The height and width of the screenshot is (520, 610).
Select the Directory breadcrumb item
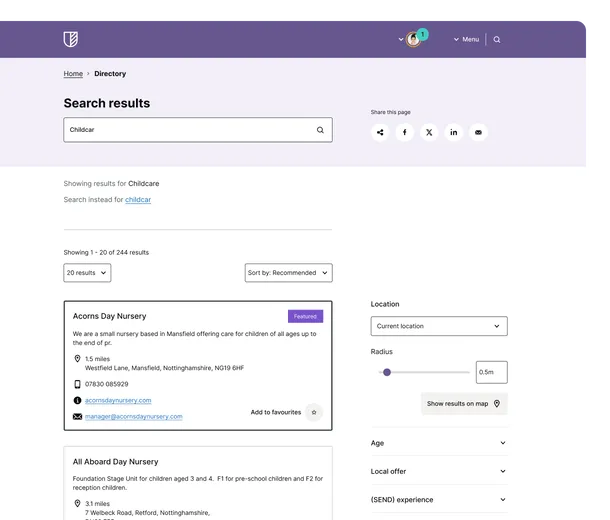pos(110,74)
